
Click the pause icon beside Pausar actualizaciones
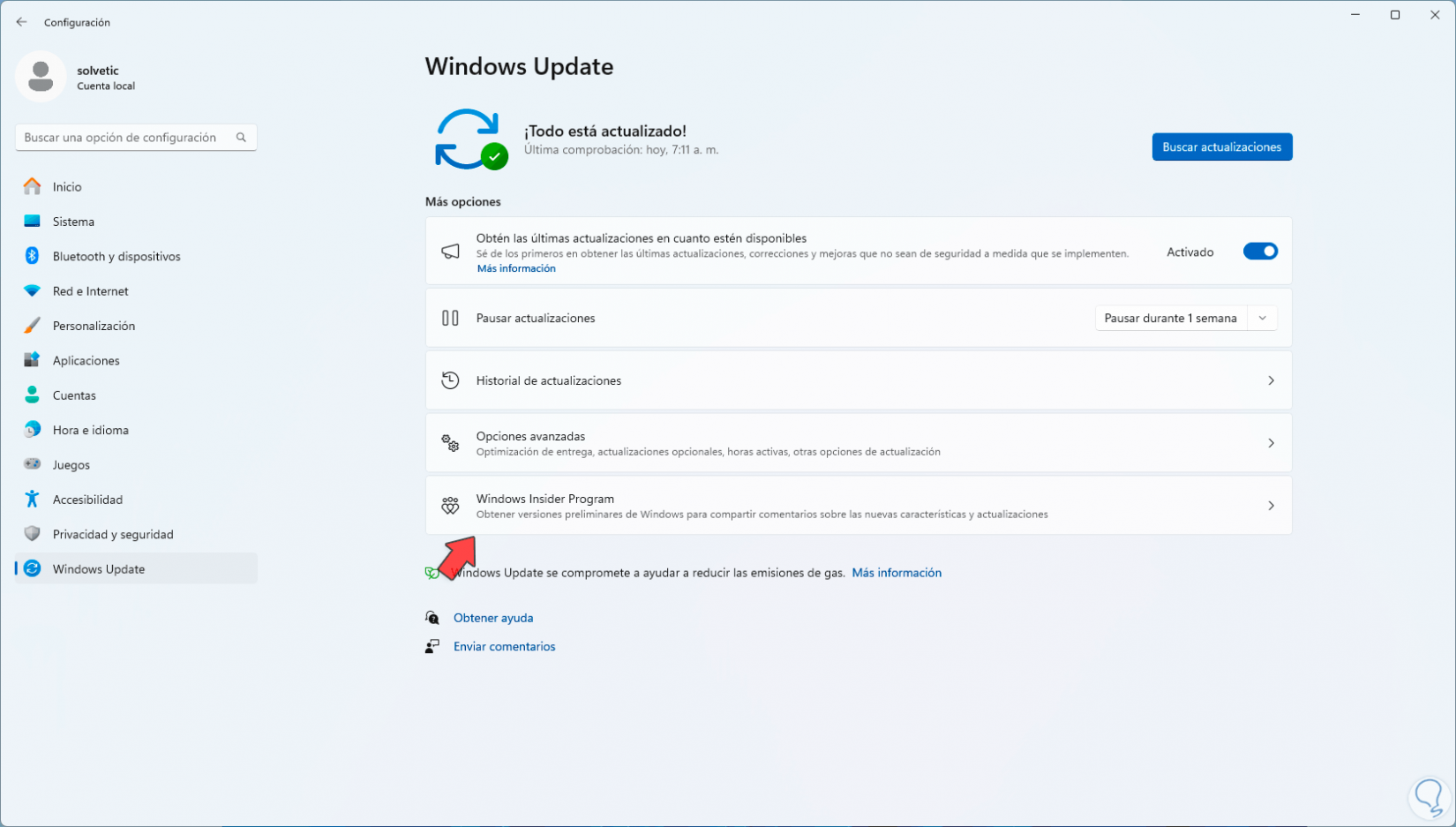[x=450, y=318]
